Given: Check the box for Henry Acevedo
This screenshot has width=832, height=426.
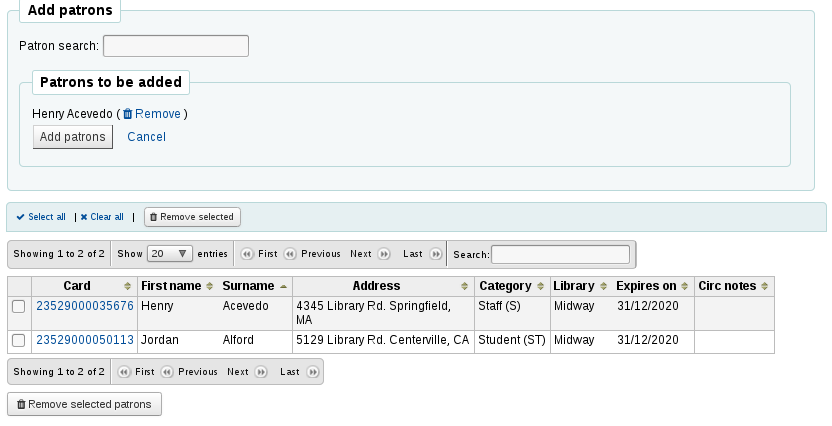Looking at the screenshot, I should [19, 307].
